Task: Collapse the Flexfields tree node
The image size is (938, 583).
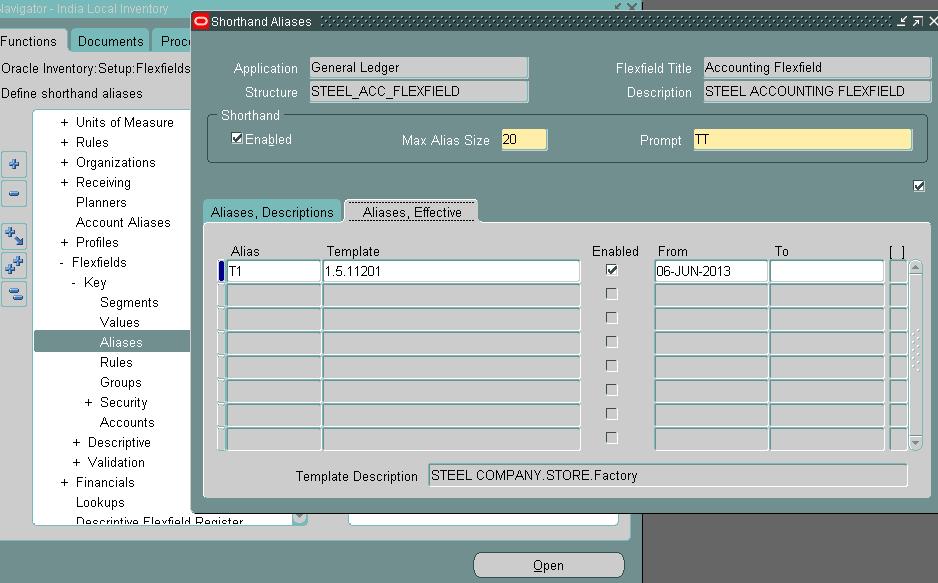Action: (x=62, y=262)
